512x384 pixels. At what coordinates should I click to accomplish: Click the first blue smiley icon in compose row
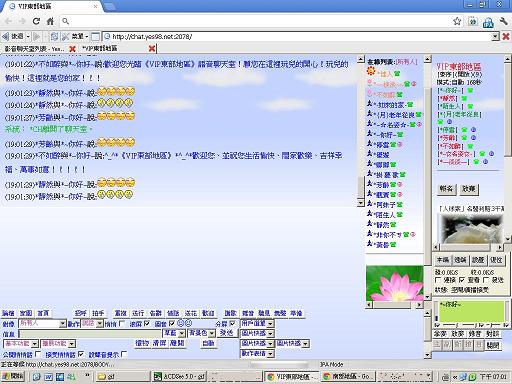[180, 323]
